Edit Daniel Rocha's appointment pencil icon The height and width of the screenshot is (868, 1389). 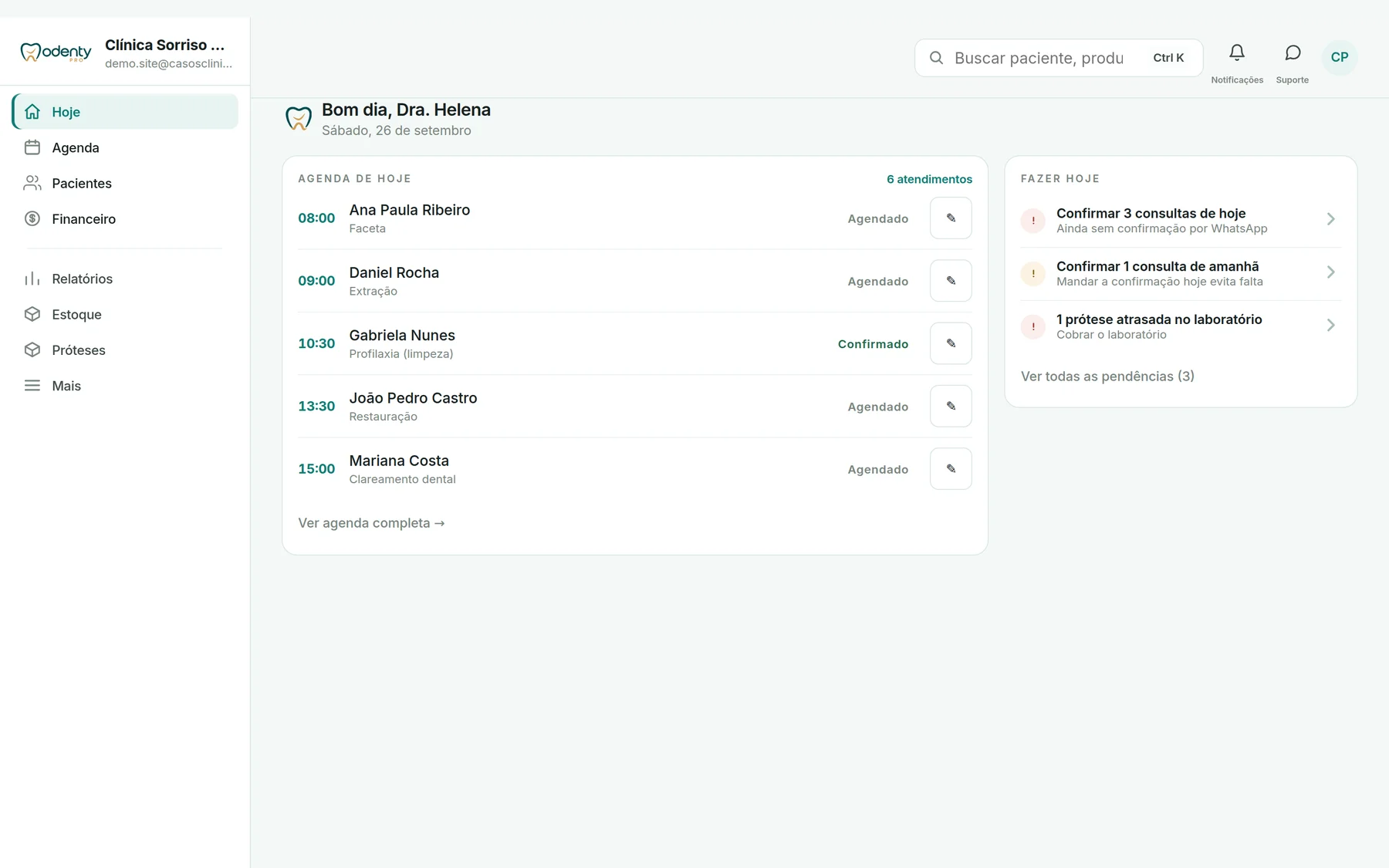[951, 281]
